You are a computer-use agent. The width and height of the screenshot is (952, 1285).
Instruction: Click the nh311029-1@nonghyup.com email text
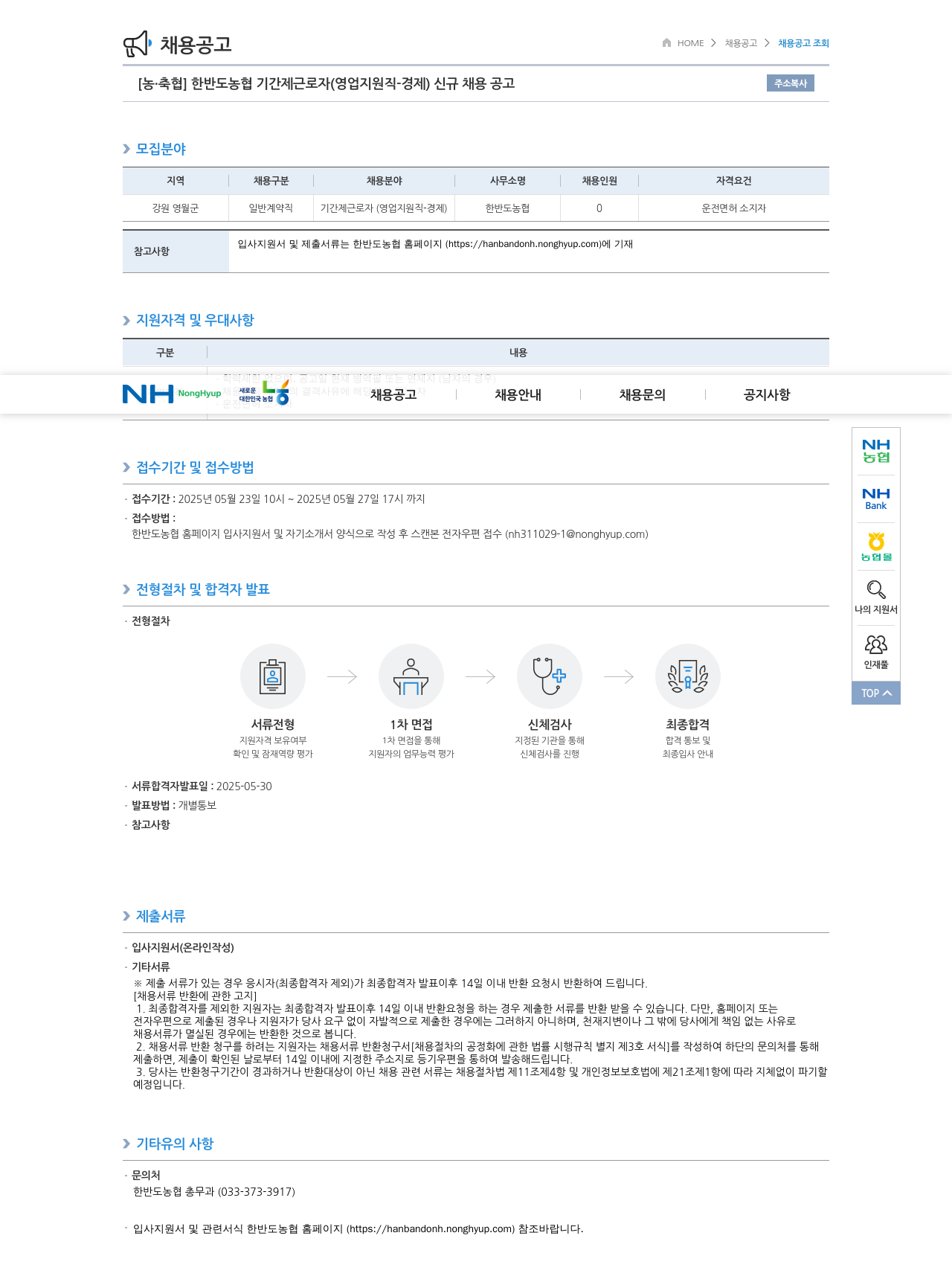tap(576, 534)
